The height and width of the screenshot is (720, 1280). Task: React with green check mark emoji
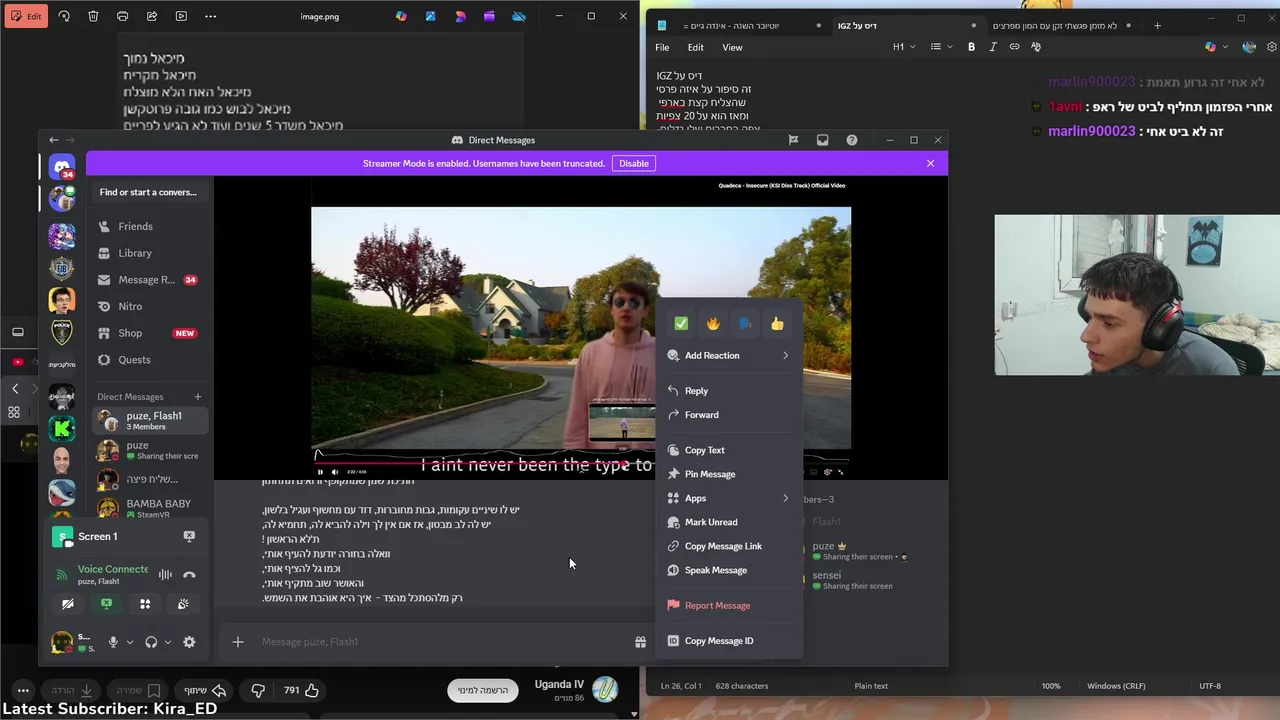point(681,323)
